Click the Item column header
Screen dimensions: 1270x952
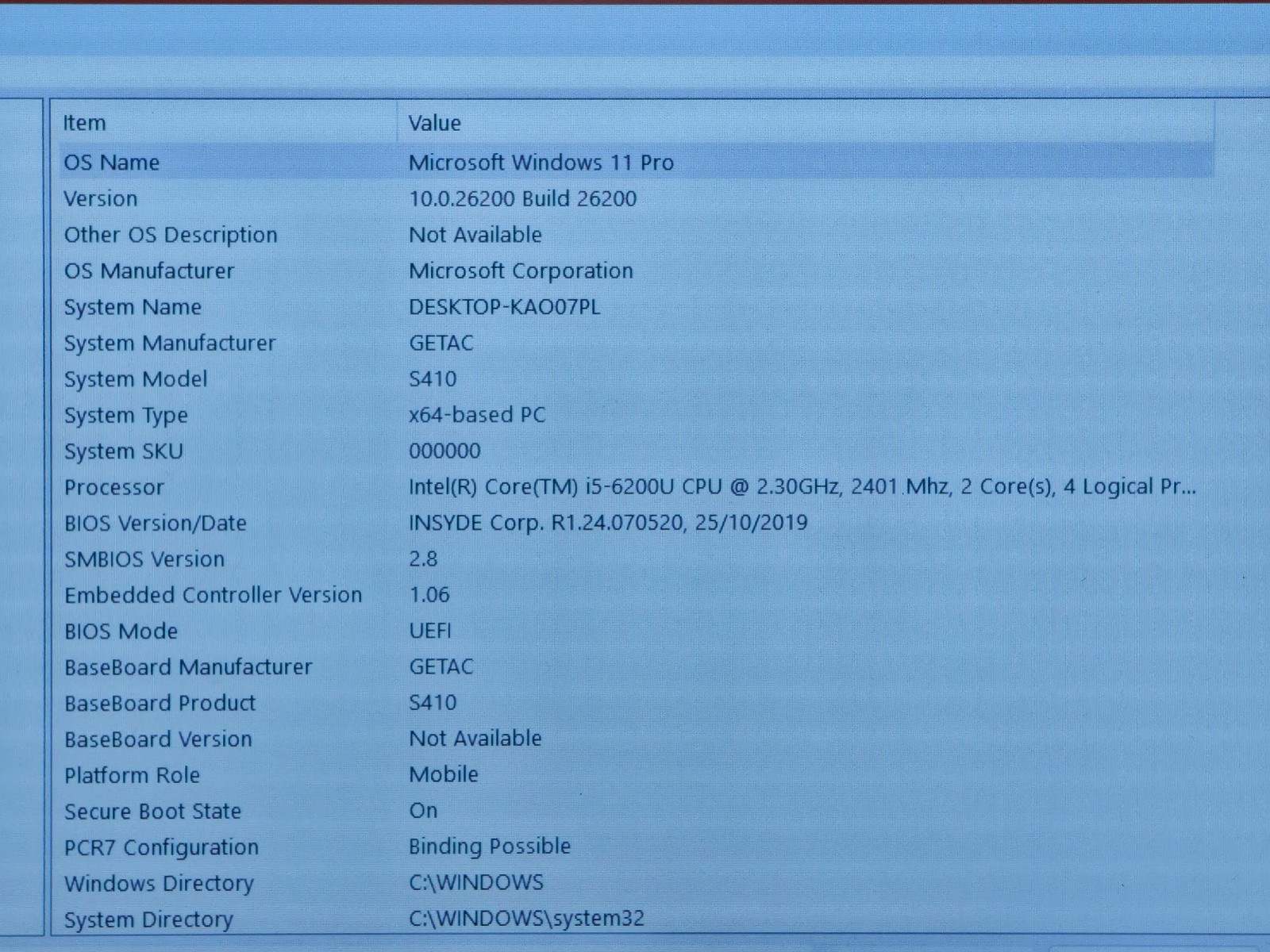pyautogui.click(x=227, y=123)
